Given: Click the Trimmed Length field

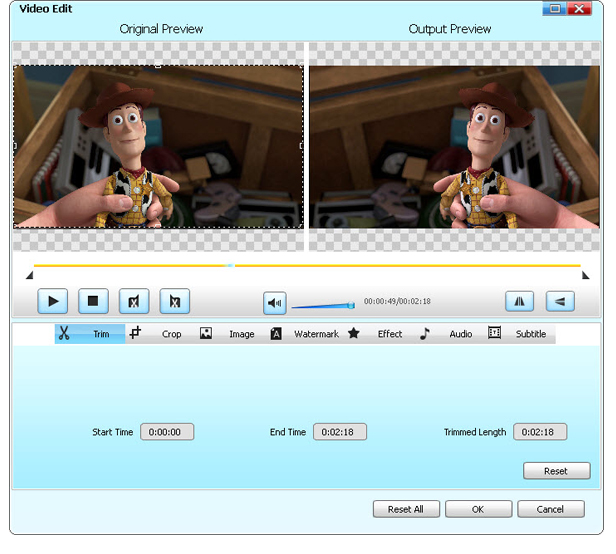Looking at the screenshot, I should 540,432.
